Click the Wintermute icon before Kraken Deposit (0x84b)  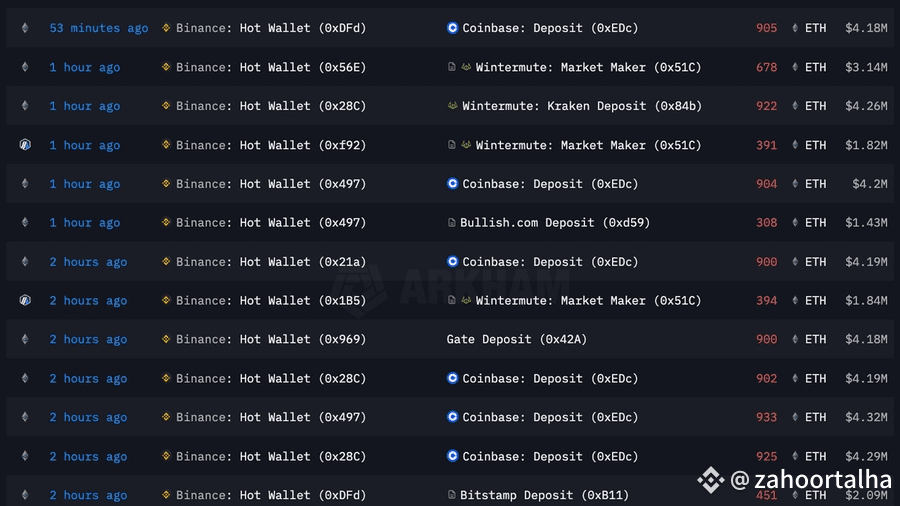click(452, 106)
